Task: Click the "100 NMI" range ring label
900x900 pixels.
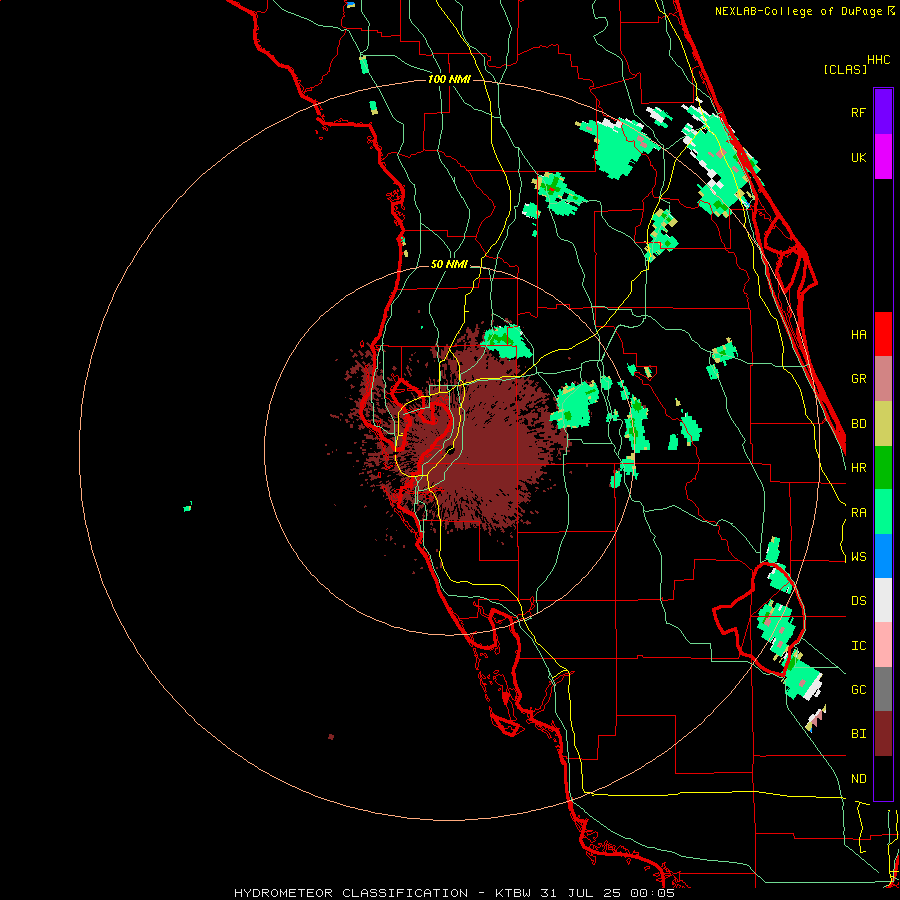Action: pos(449,79)
